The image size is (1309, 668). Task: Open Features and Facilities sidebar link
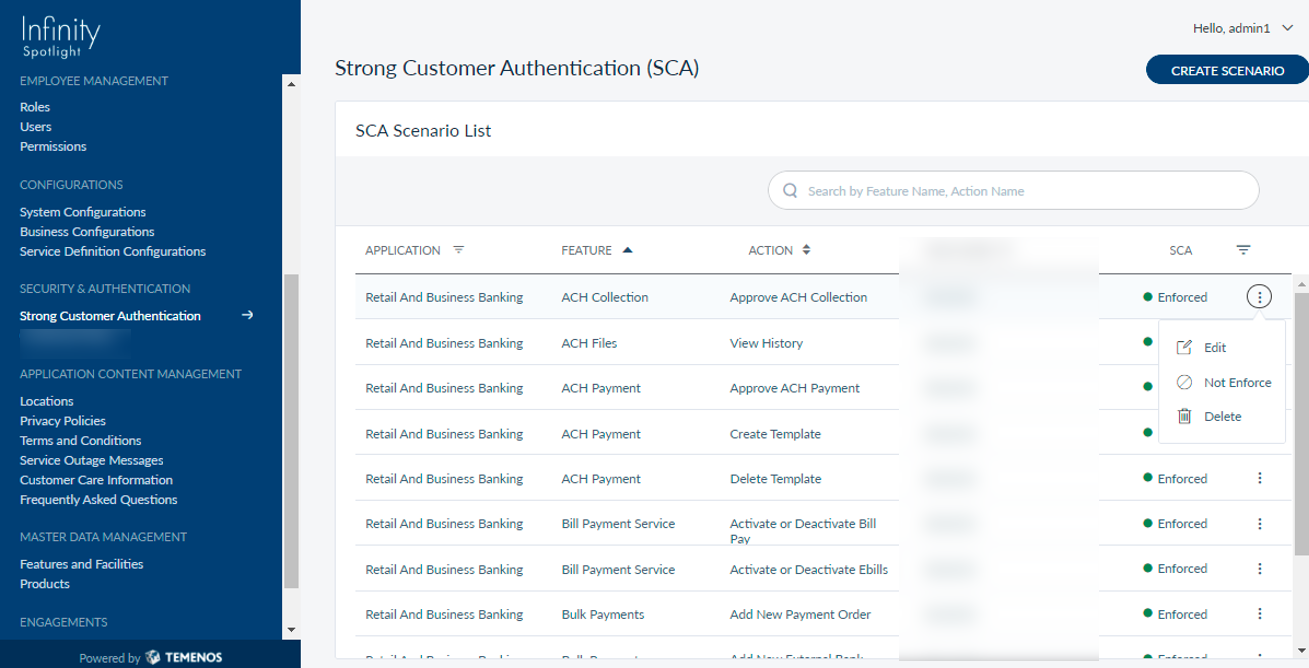tap(81, 564)
